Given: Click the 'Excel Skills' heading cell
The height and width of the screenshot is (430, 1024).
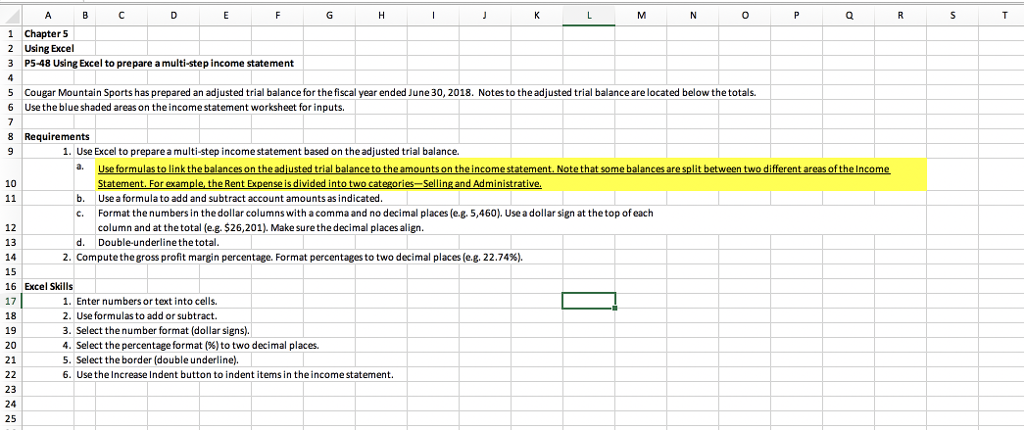Looking at the screenshot, I should click(49, 286).
